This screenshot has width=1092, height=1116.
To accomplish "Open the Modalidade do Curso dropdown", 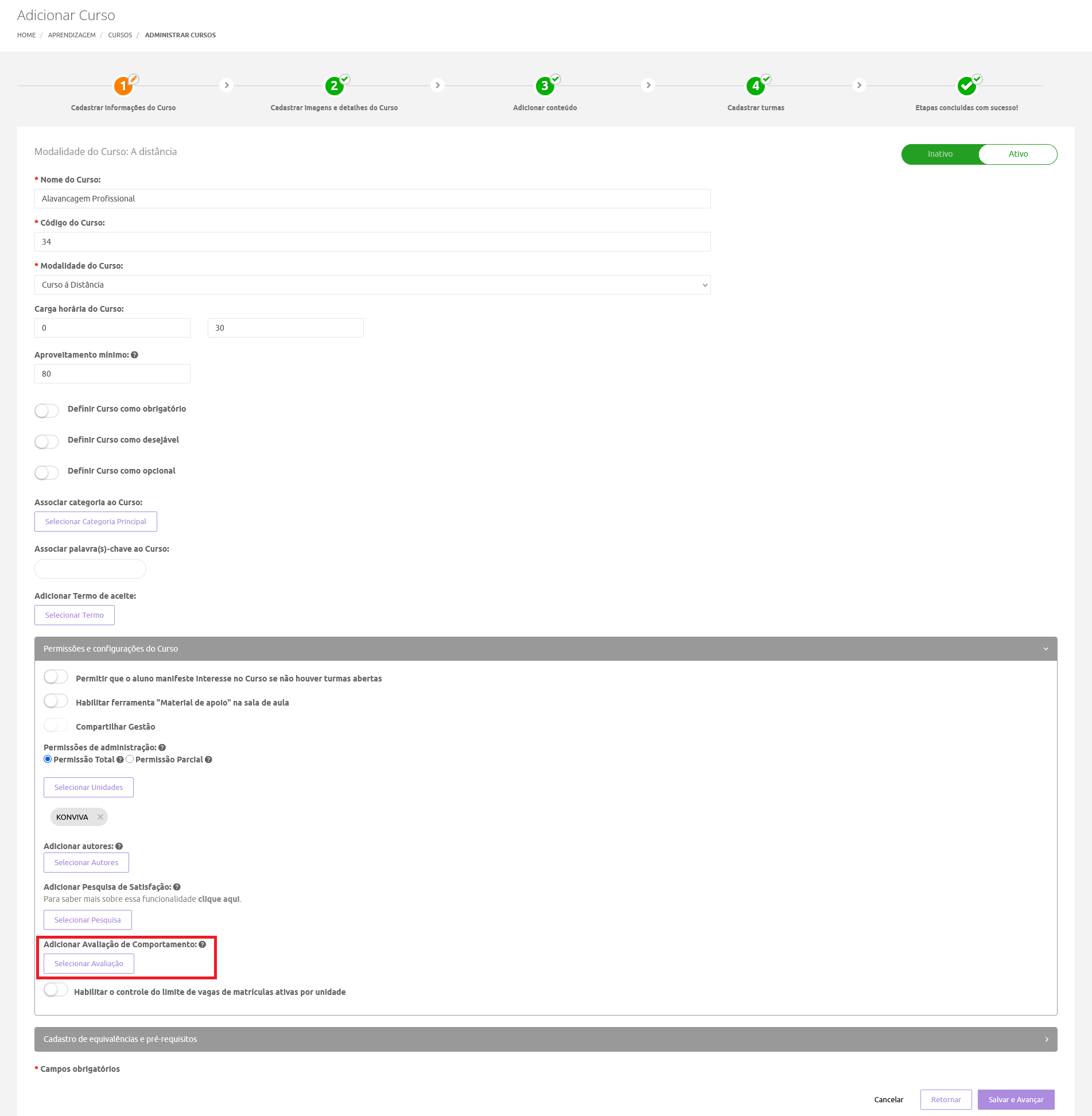I will (372, 285).
